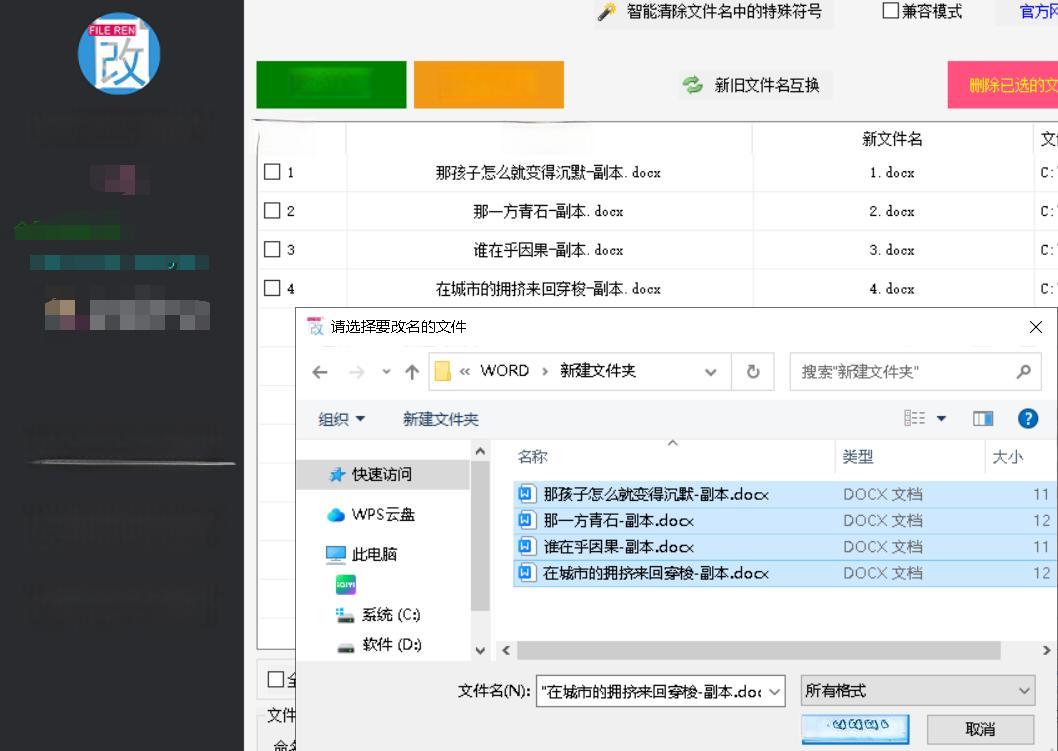Expand the 组织 dropdown menu
This screenshot has width=1058, height=751.
(x=342, y=419)
